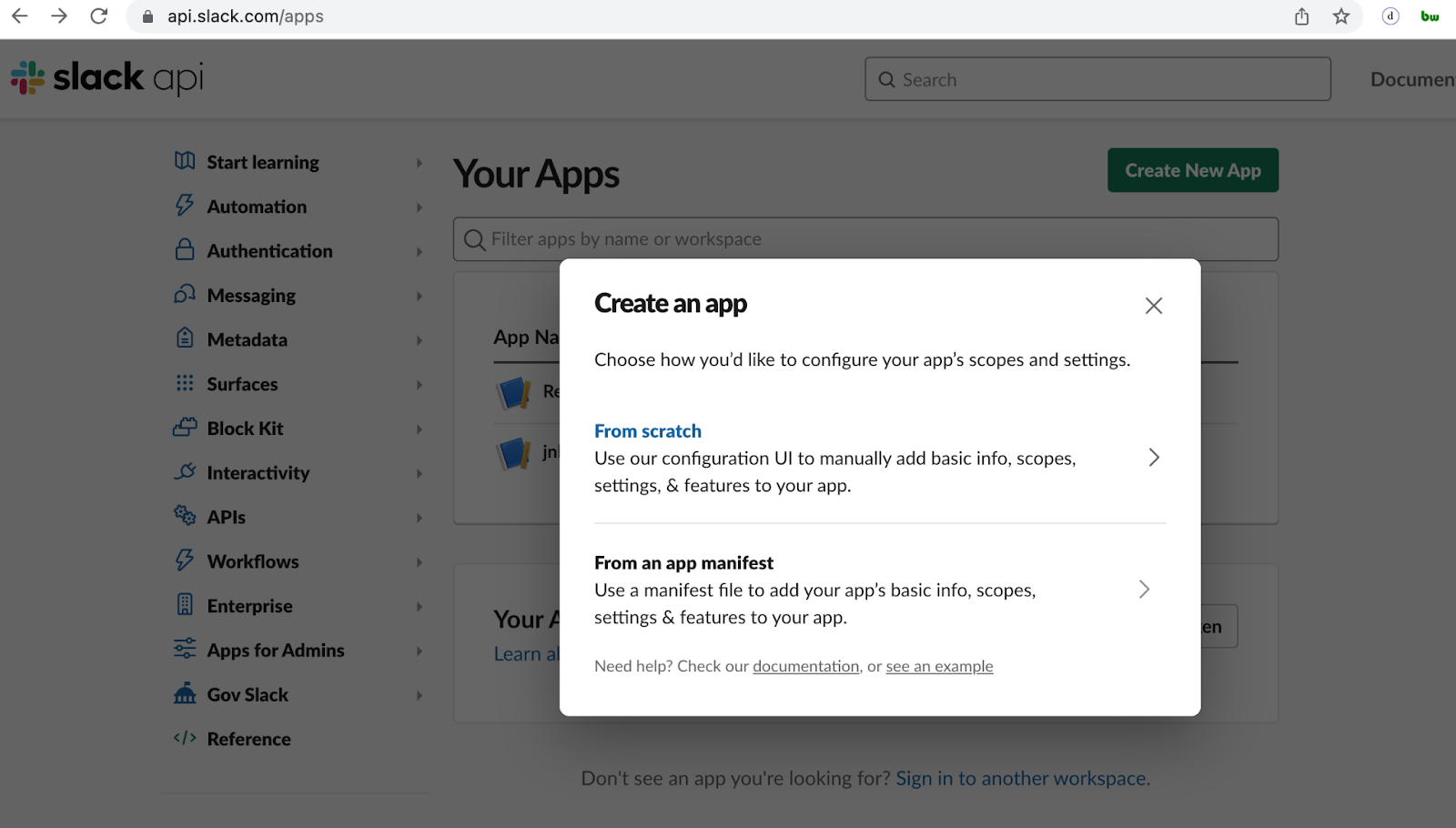Open the Reference sidebar item
The width and height of the screenshot is (1456, 828).
248,739
